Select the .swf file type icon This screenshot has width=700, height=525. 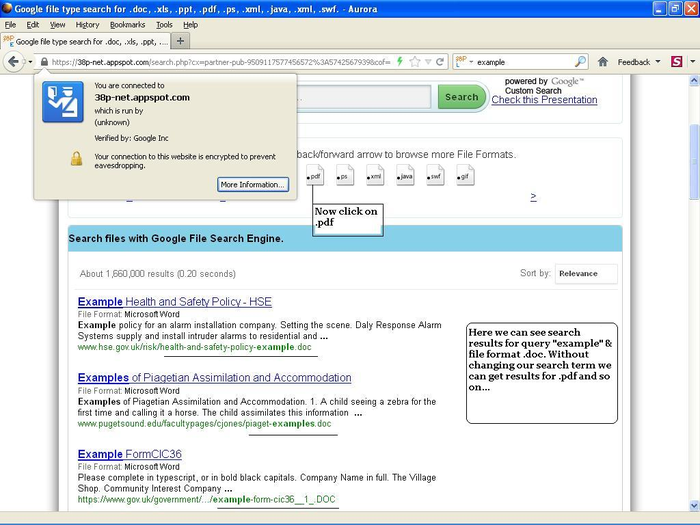point(435,175)
